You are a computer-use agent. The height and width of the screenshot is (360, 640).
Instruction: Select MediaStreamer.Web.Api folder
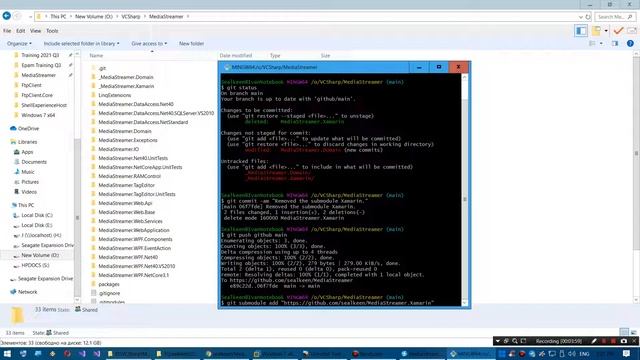125,203
